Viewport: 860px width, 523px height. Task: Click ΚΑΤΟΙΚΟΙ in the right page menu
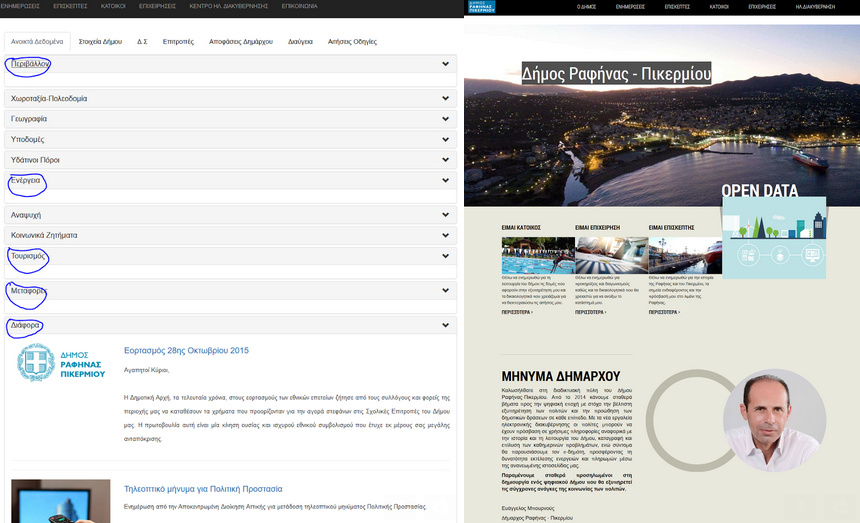[719, 7]
